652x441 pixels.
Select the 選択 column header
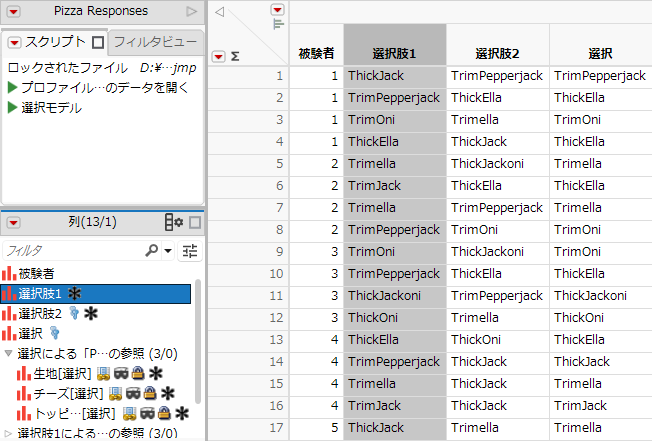[600, 45]
